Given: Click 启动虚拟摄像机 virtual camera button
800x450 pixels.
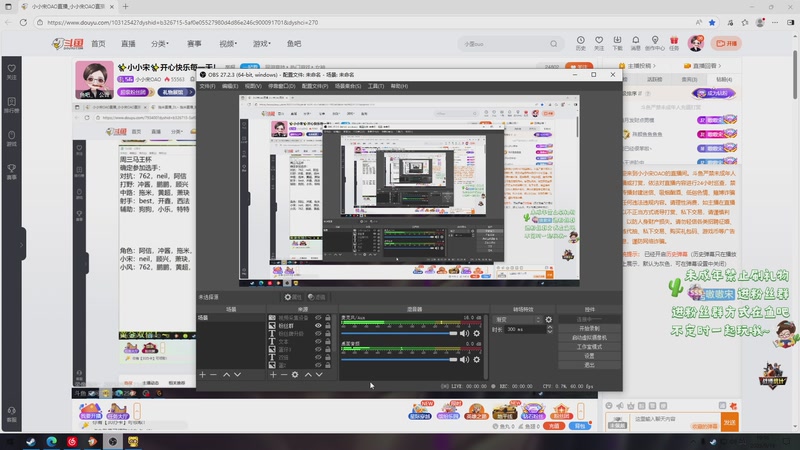Looking at the screenshot, I should tap(589, 338).
